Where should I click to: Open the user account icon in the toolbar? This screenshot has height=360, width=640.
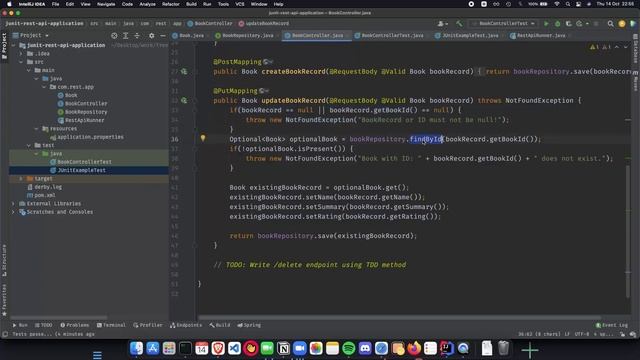tap(442, 24)
